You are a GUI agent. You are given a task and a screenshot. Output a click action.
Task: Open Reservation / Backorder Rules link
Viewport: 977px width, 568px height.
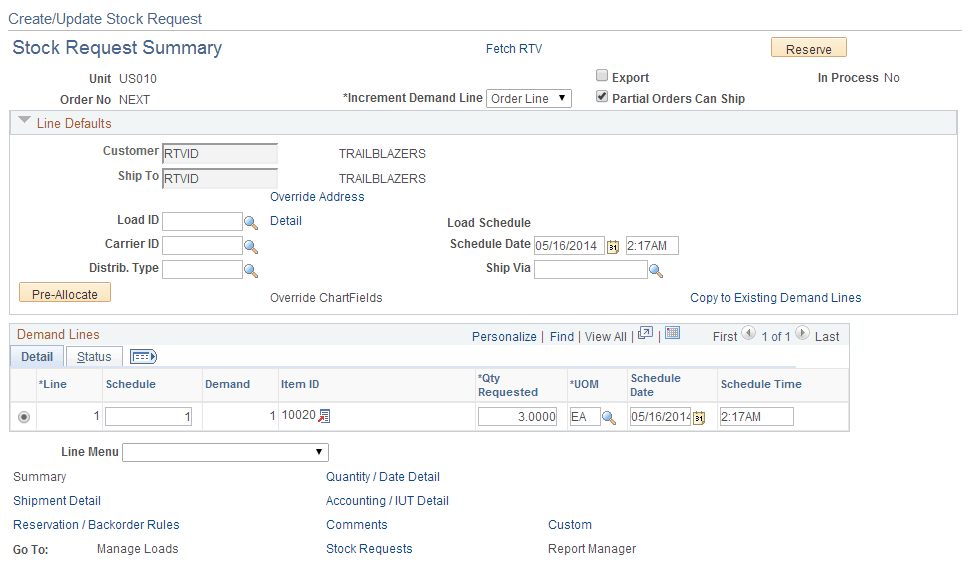tap(96, 525)
